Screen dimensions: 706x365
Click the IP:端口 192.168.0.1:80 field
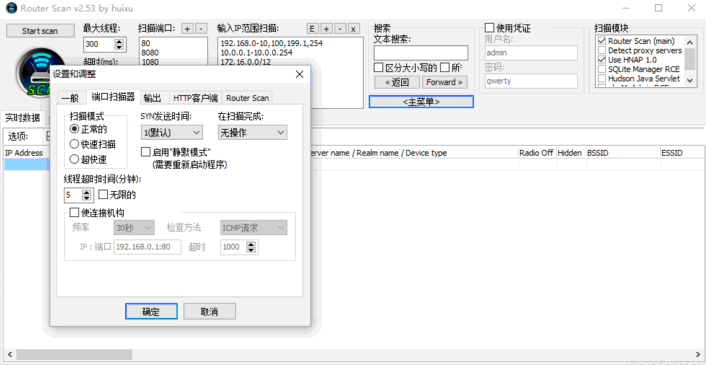147,247
